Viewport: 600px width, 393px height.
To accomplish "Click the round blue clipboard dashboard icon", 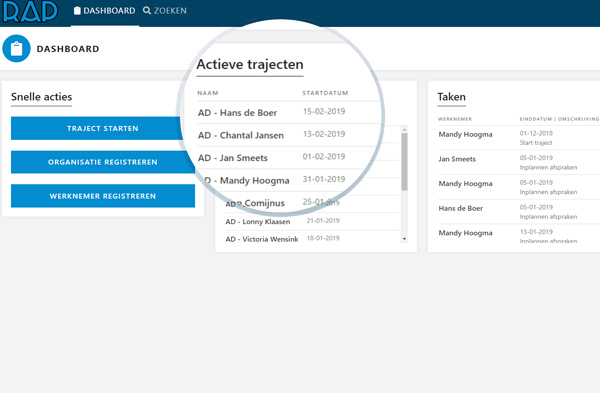I will (16, 48).
